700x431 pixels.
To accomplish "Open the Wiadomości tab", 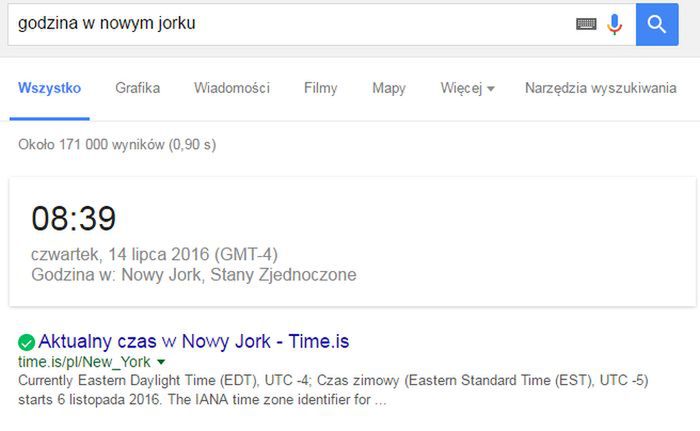I will tap(232, 88).
